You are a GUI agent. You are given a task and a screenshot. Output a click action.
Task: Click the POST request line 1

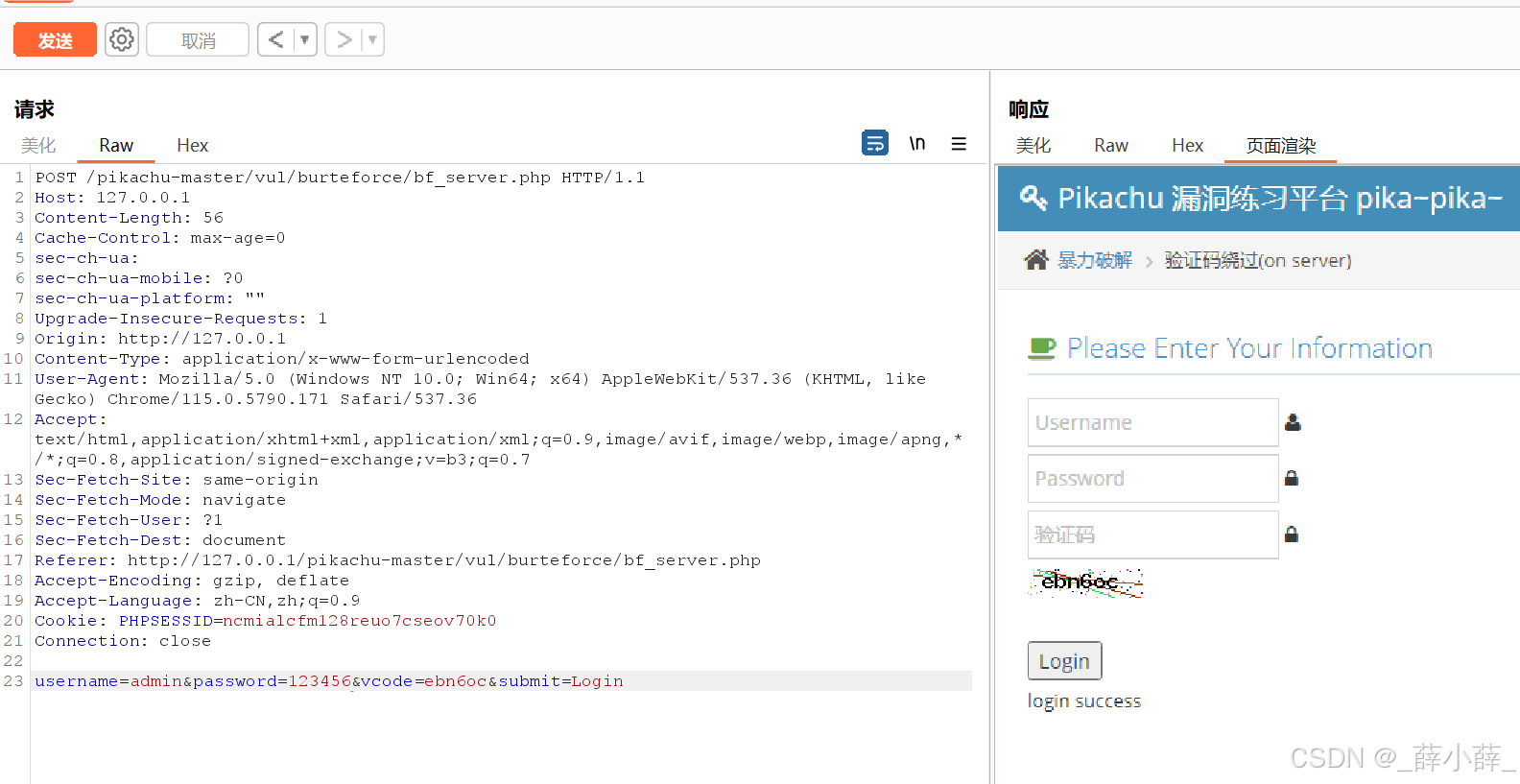[340, 178]
